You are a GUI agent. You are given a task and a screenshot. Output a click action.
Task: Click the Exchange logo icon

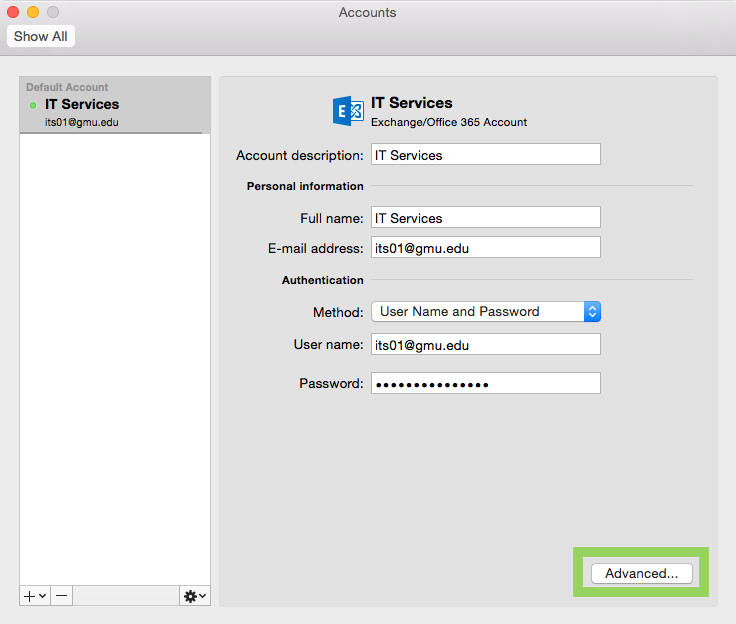[x=348, y=111]
